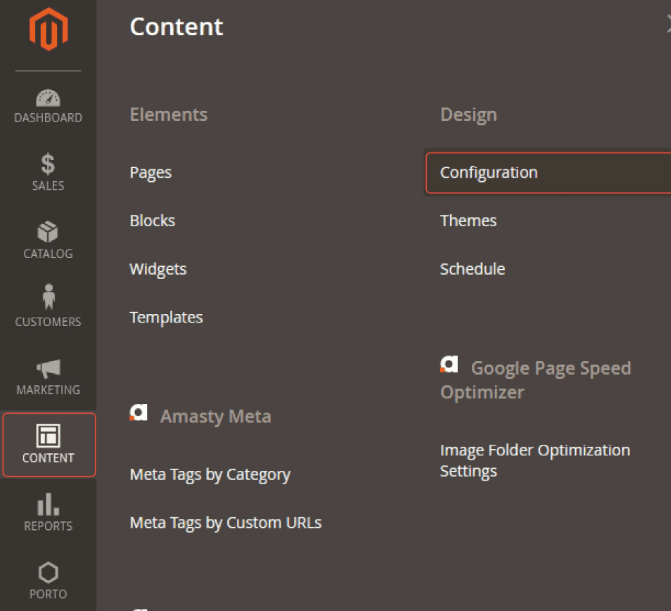The width and height of the screenshot is (671, 611).
Task: Open Blocks under Elements
Action: [x=152, y=221]
